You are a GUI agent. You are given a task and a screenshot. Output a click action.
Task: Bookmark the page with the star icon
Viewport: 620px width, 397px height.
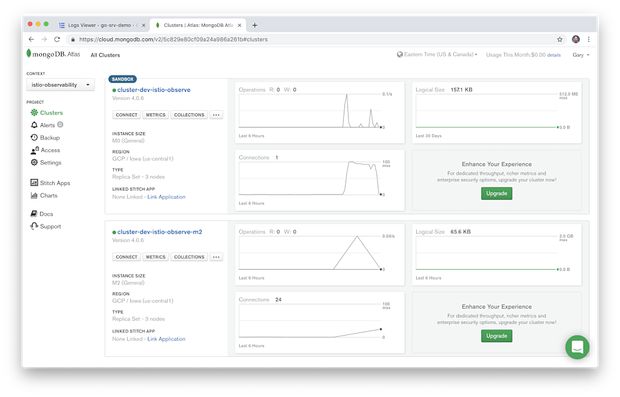560,39
